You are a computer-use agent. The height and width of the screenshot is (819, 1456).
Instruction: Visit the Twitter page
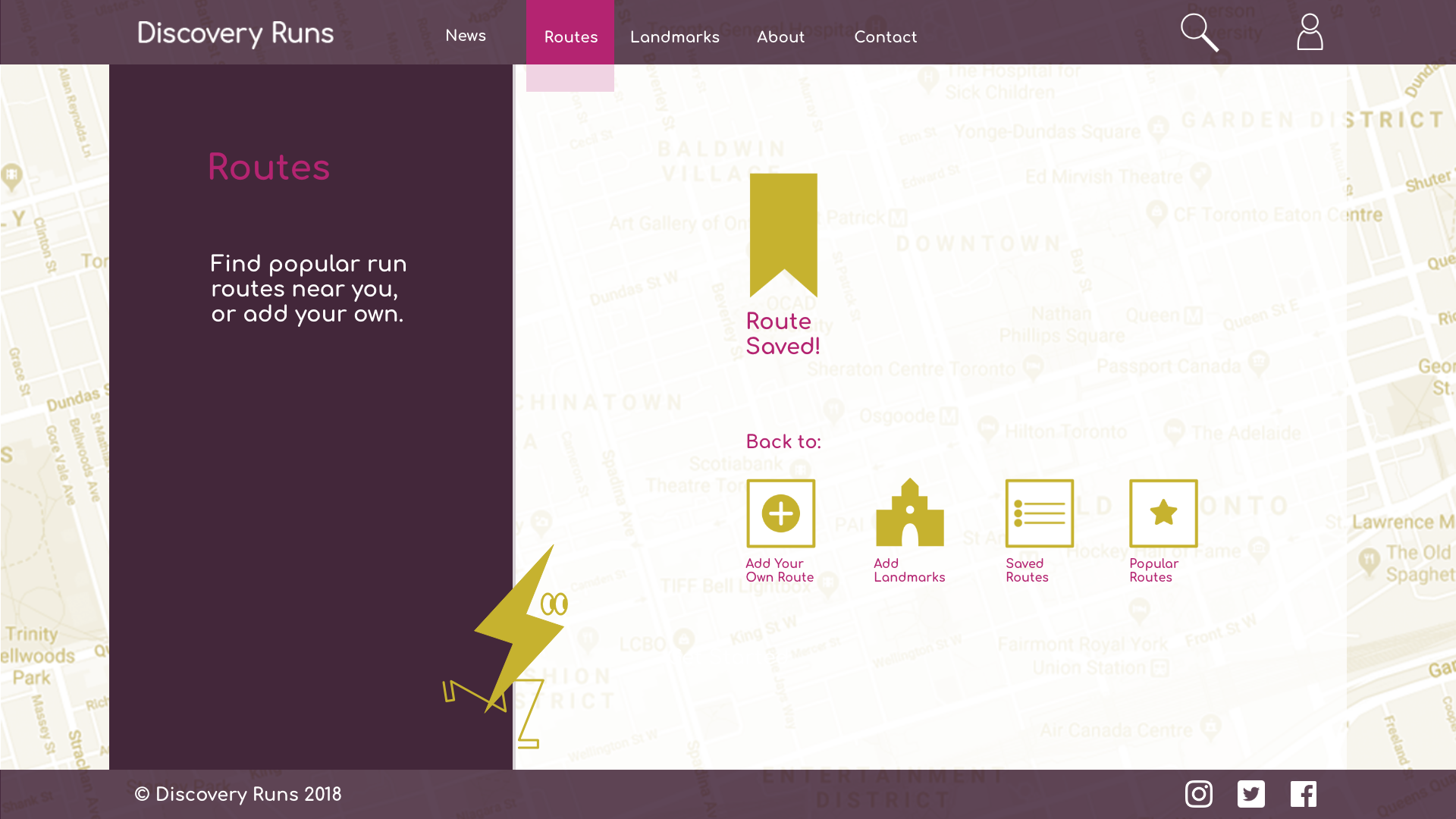coord(1251,794)
